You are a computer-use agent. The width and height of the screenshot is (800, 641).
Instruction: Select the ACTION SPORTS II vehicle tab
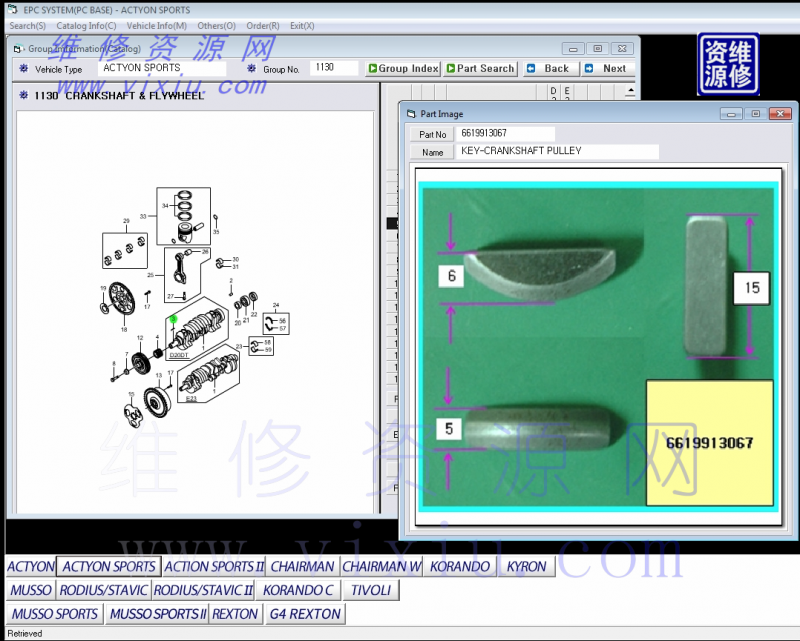214,566
